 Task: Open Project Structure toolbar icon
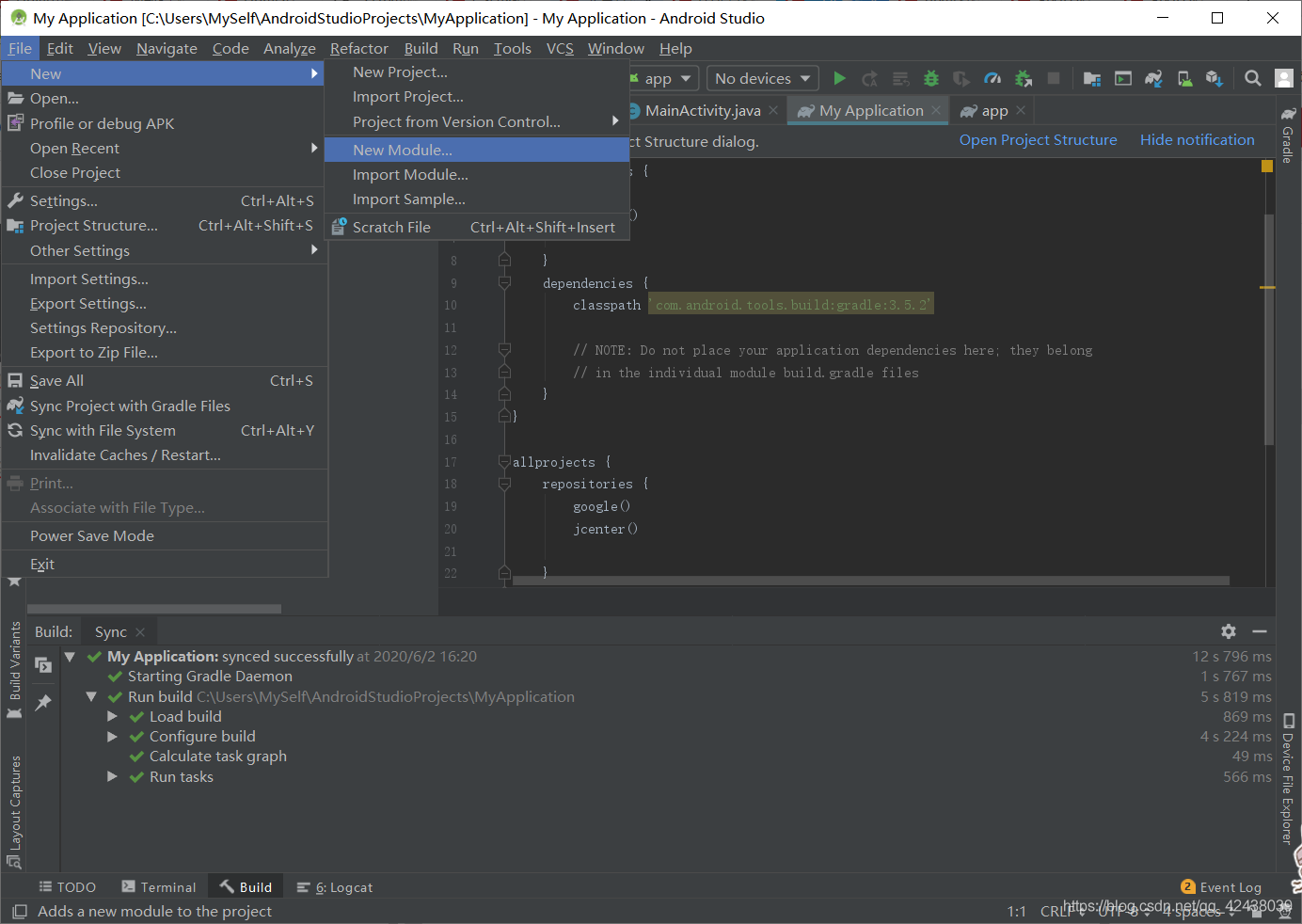[x=1092, y=79]
